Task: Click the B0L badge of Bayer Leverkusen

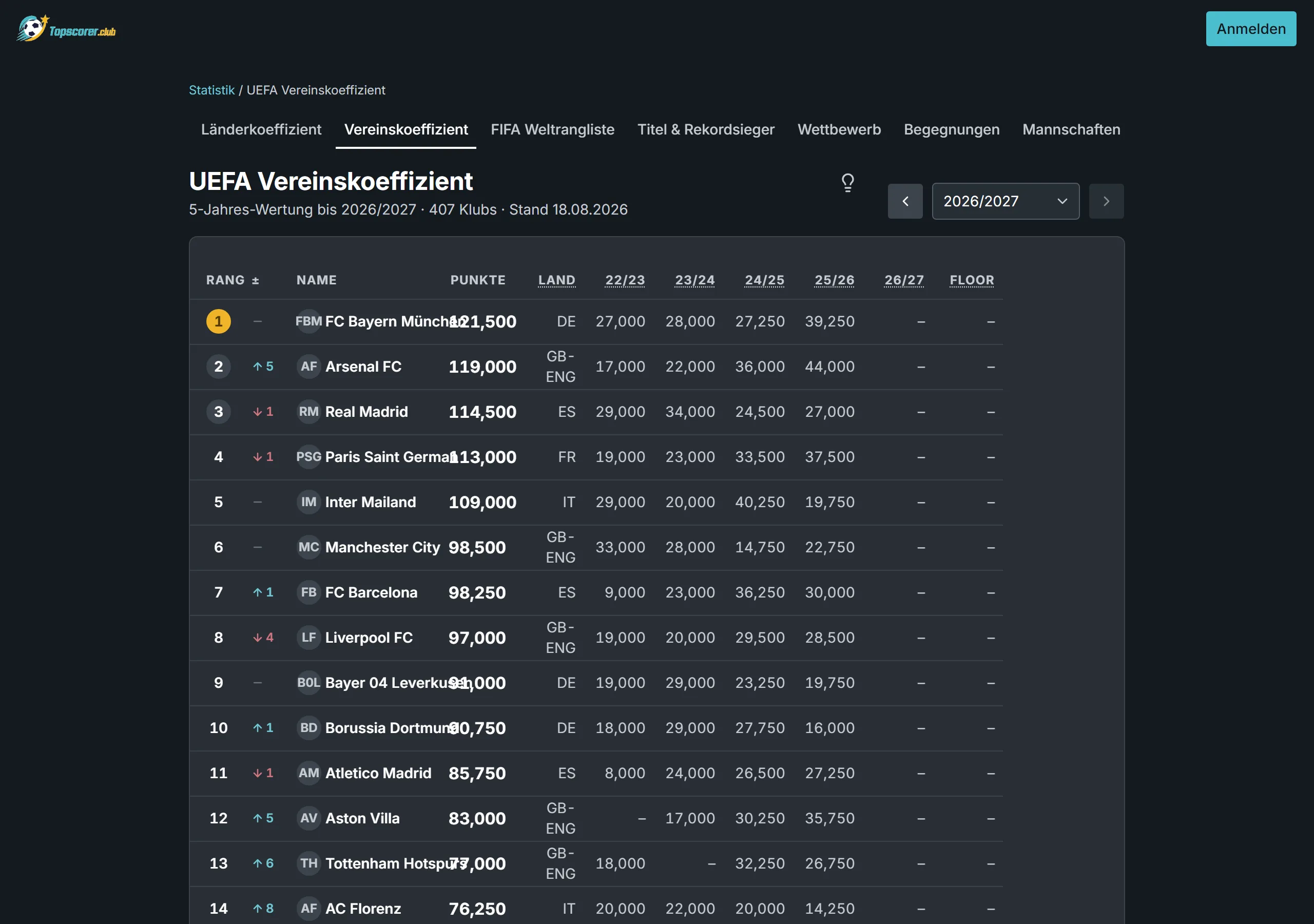Action: [308, 683]
